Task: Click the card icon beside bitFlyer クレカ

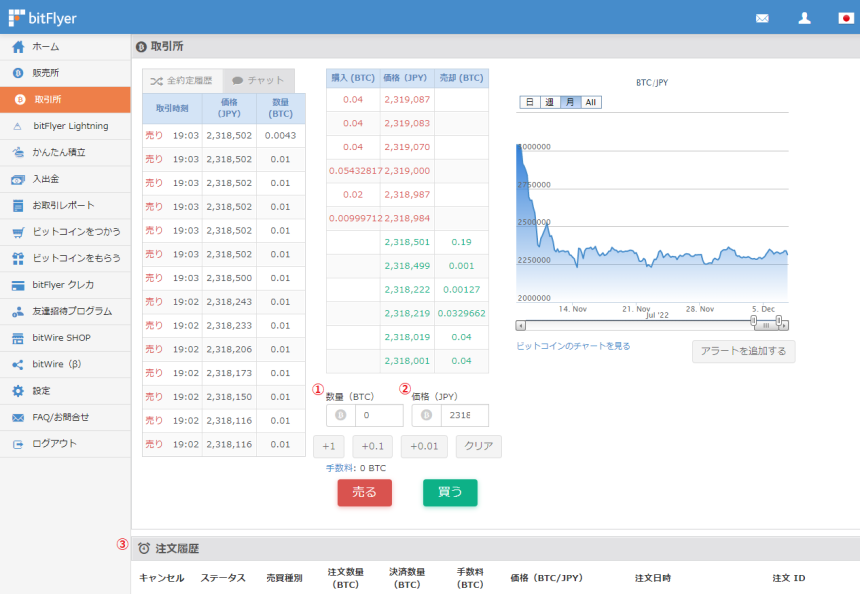Action: [x=18, y=285]
